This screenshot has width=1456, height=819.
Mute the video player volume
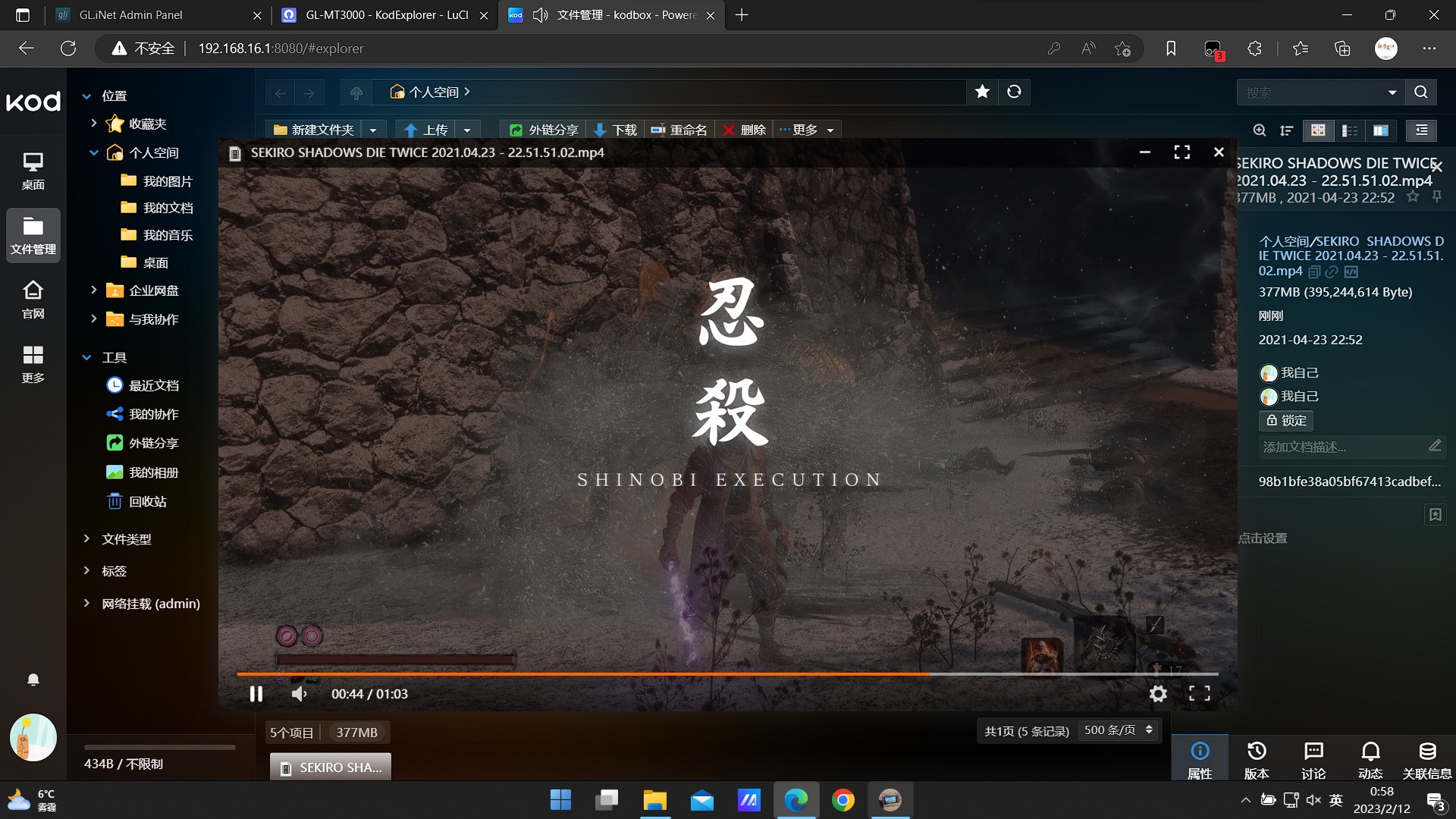click(x=299, y=694)
